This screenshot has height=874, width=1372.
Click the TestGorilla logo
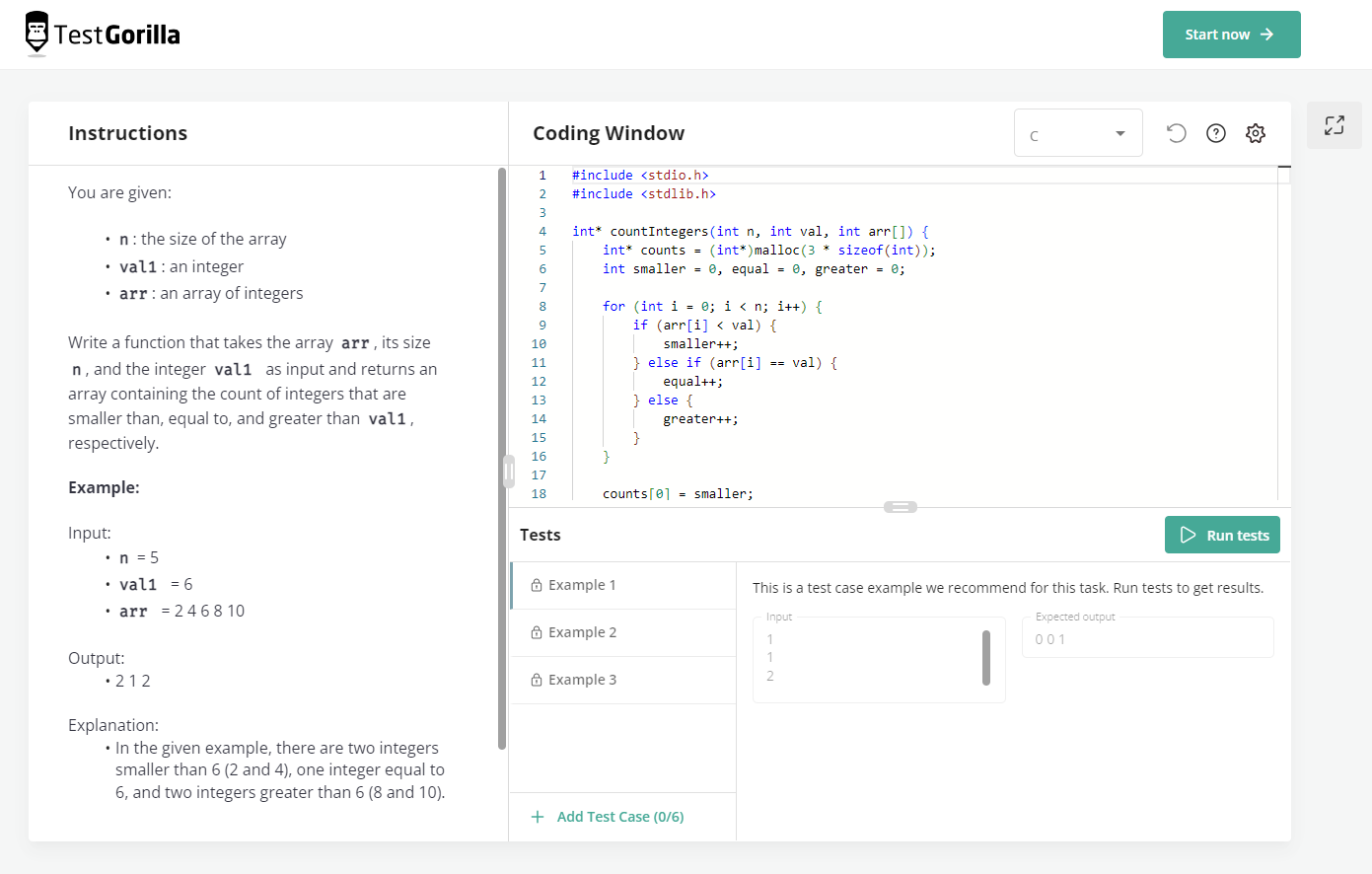pos(102,34)
